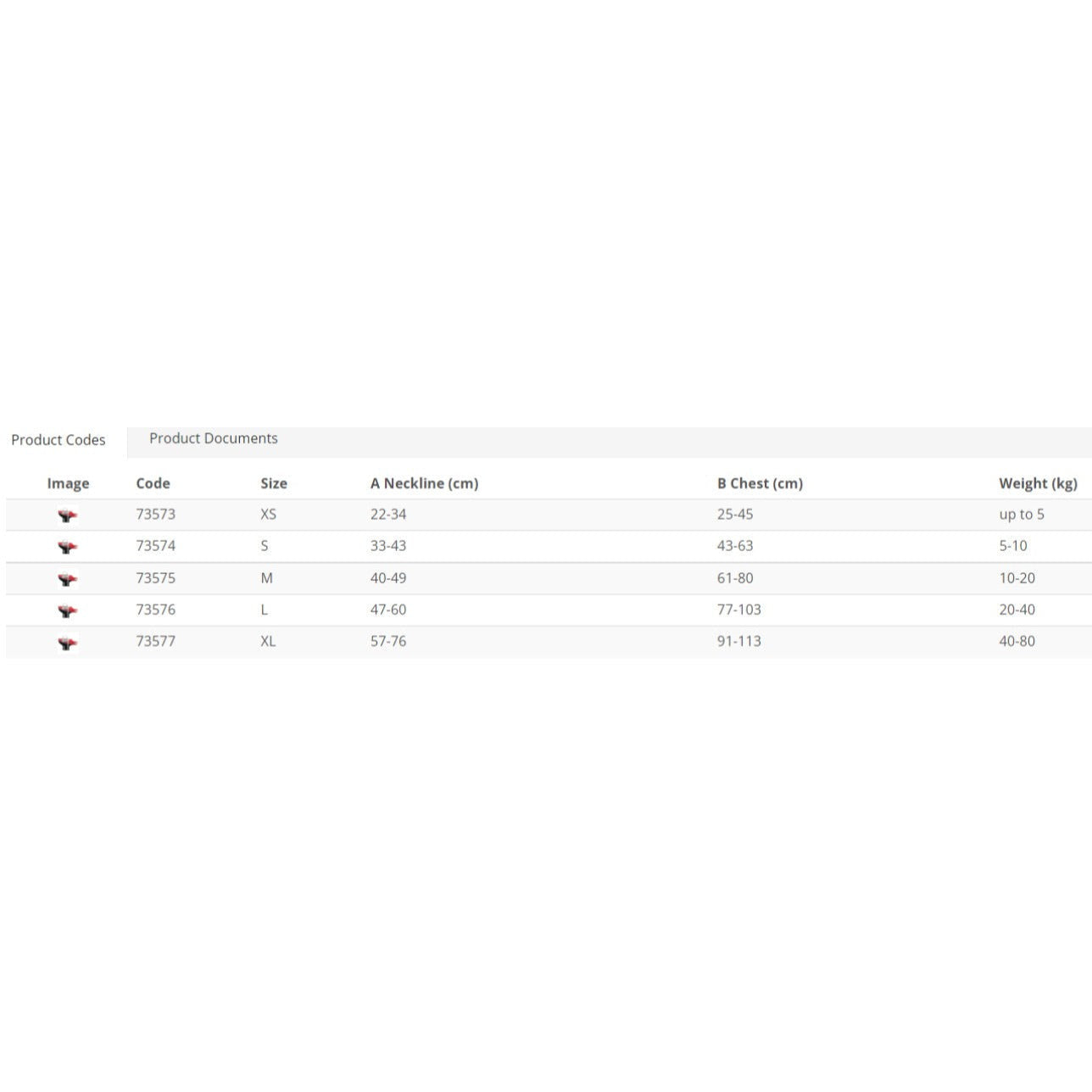The width and height of the screenshot is (1092, 1092).
Task: Select the Product Codes tab
Action: 58,440
